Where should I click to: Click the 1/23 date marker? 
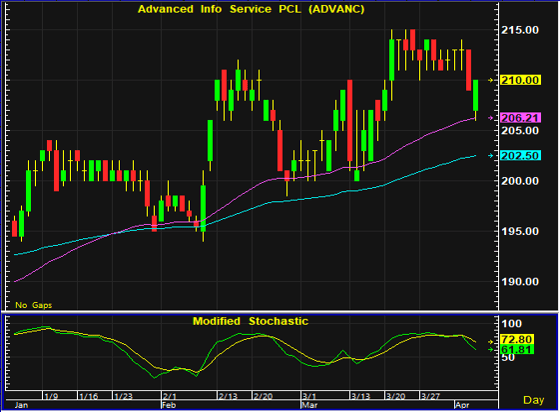point(123,396)
